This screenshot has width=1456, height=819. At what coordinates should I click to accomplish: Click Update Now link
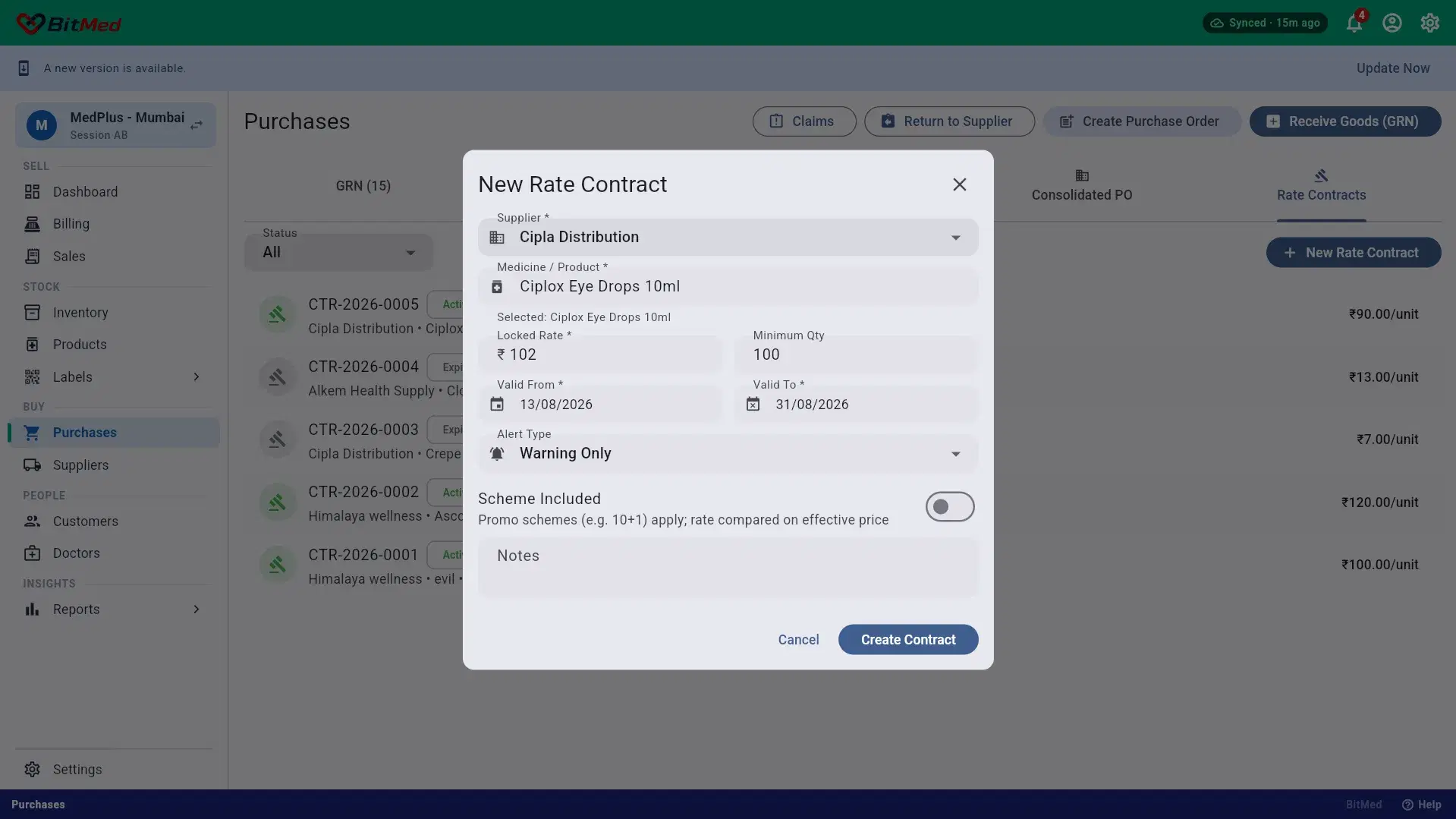(x=1393, y=68)
